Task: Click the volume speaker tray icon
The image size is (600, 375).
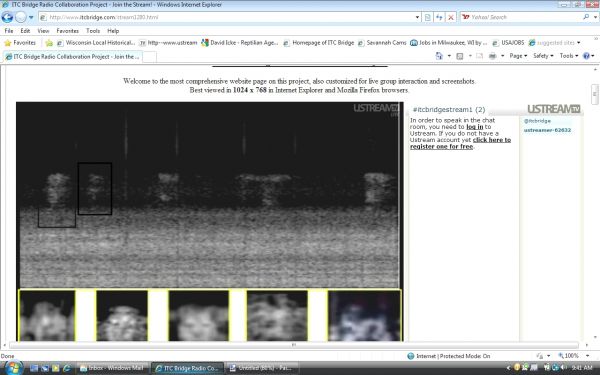Action: [564, 368]
